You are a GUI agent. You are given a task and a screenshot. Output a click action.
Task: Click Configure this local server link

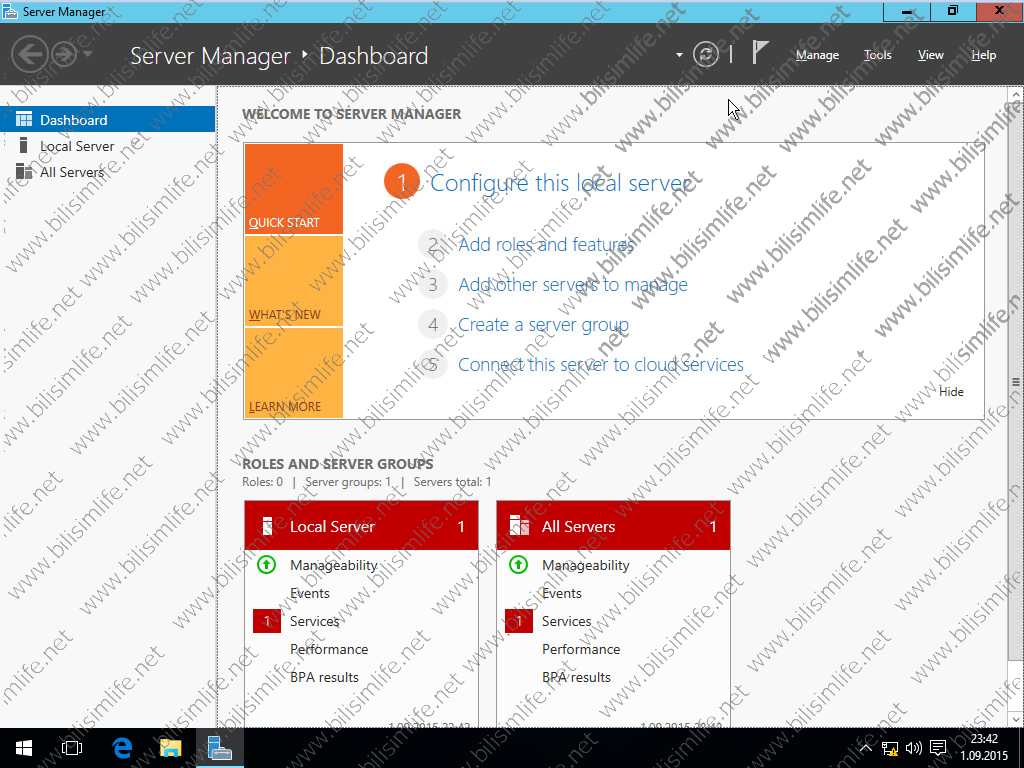[x=560, y=183]
